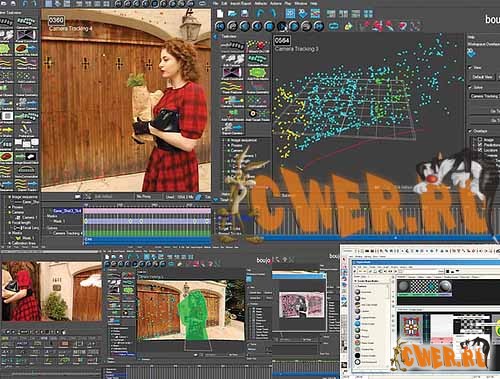This screenshot has height=379, width=500.
Task: Select the Camera Tracking task icon
Action: [232, 101]
